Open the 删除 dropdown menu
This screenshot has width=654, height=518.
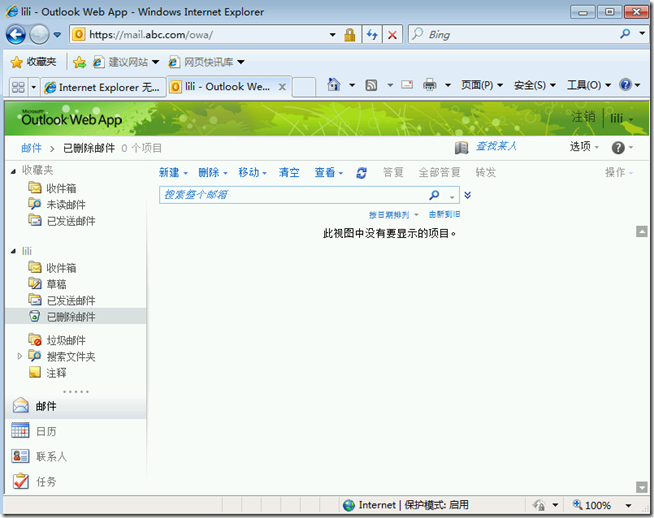pyautogui.click(x=213, y=172)
